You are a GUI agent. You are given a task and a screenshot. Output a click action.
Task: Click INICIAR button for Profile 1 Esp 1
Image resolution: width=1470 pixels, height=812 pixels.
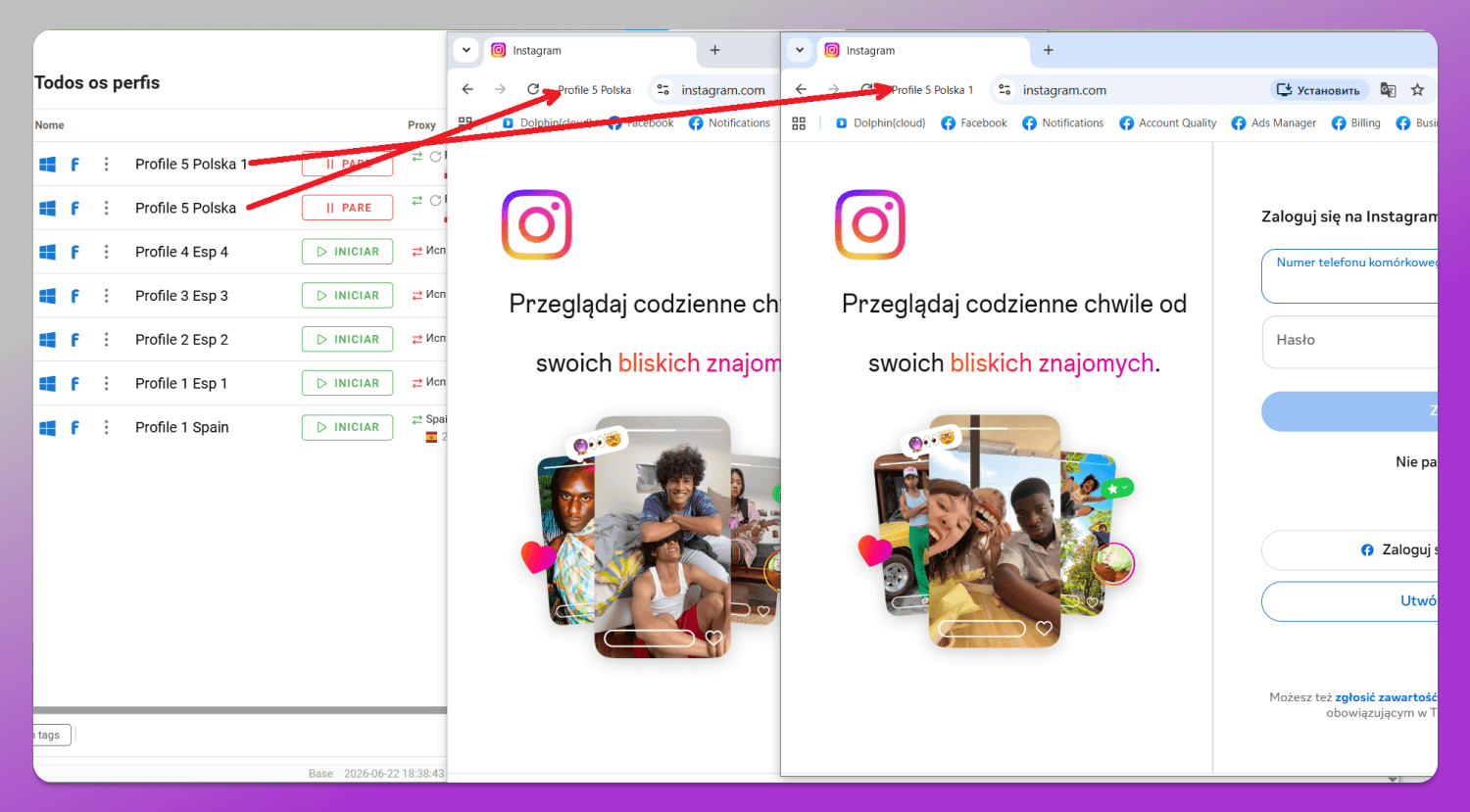[347, 383]
